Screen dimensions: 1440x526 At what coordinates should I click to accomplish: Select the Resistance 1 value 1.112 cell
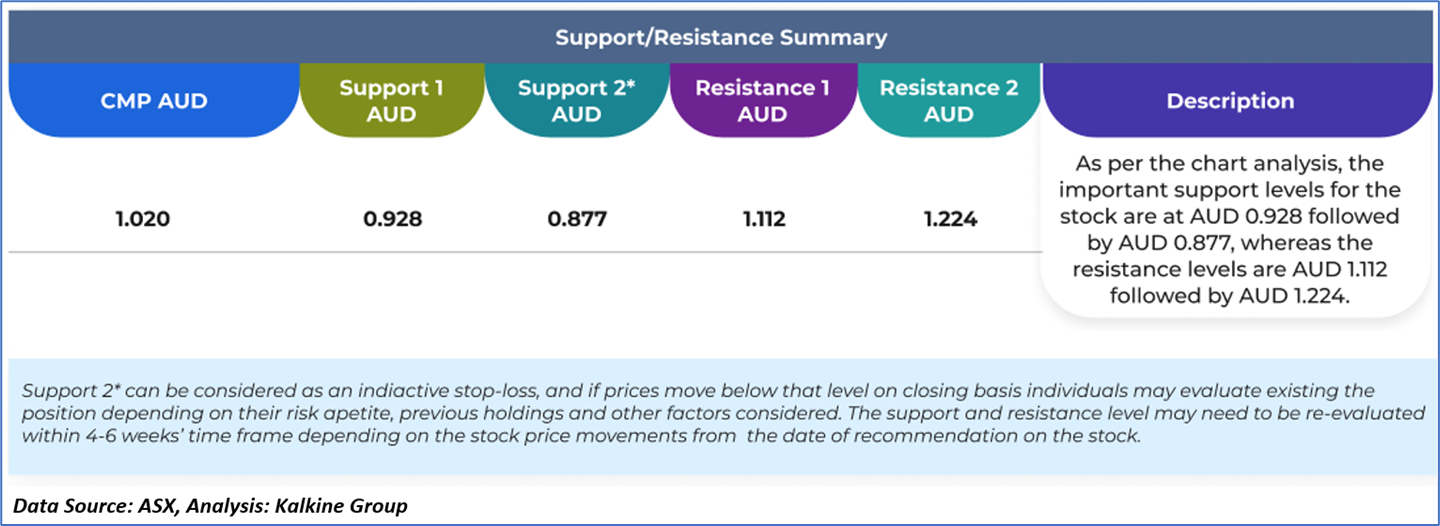pos(763,219)
